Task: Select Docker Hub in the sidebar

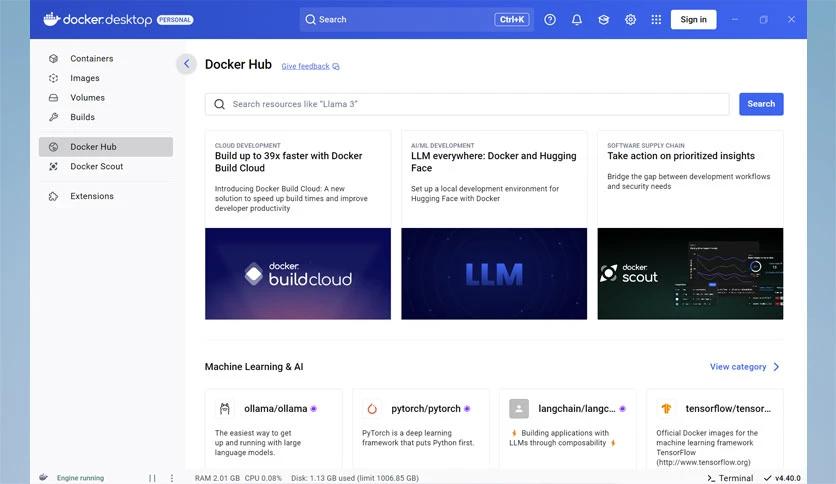Action: [106, 147]
